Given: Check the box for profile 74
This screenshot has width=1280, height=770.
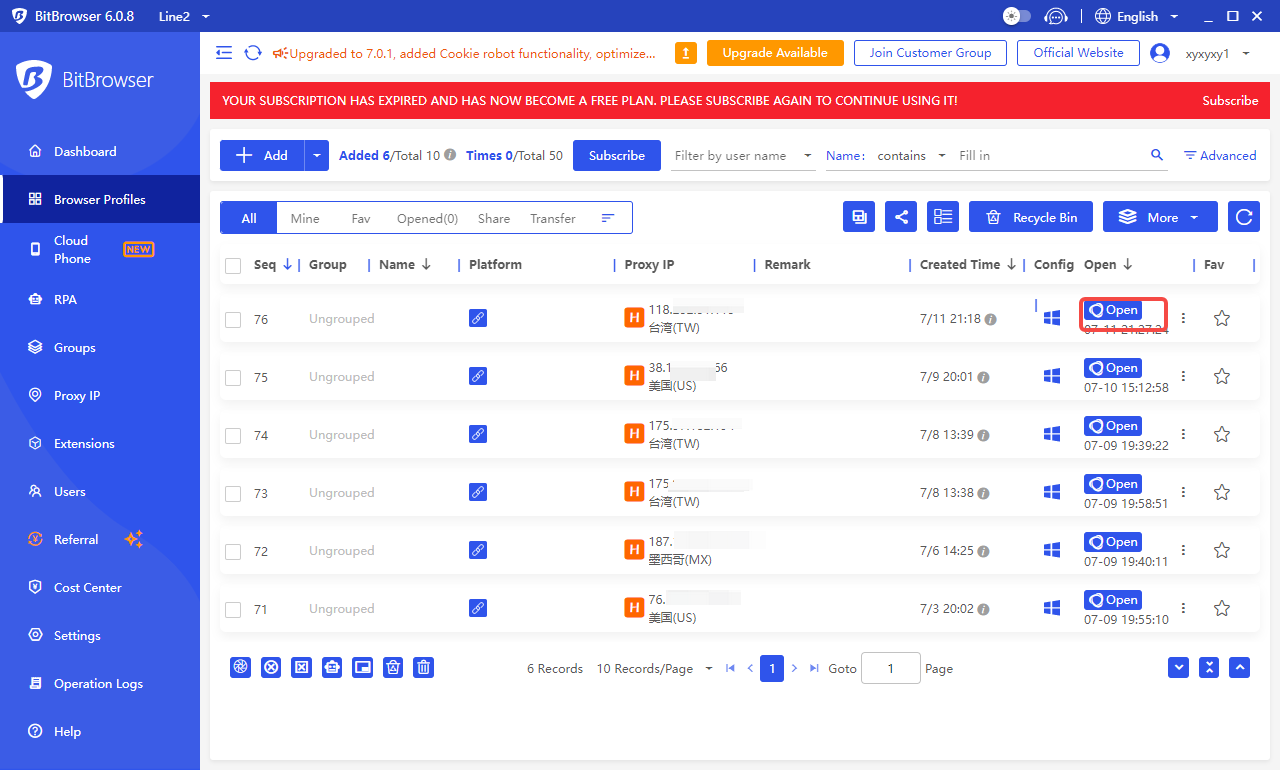Looking at the screenshot, I should (233, 435).
